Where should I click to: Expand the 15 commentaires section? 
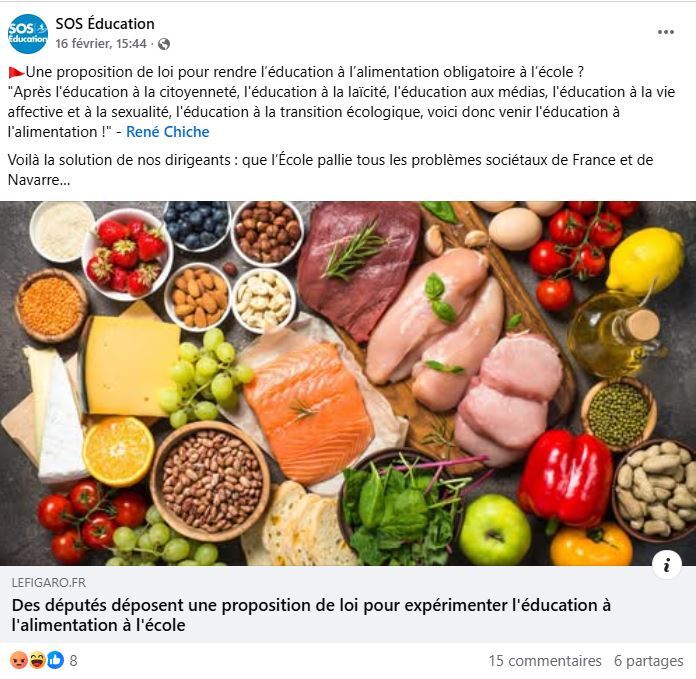point(545,661)
